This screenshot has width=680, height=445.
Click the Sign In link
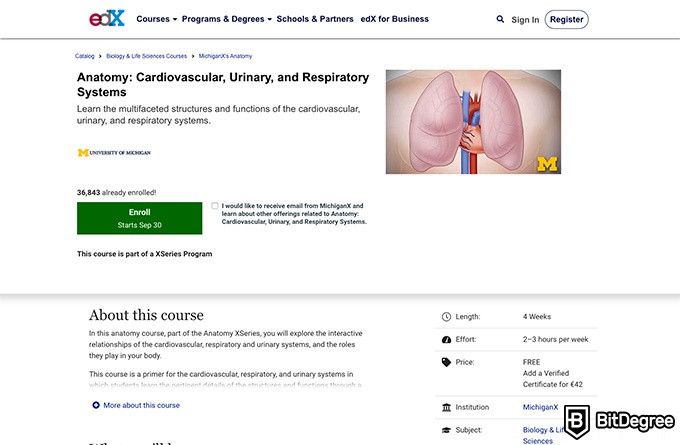pyautogui.click(x=525, y=20)
